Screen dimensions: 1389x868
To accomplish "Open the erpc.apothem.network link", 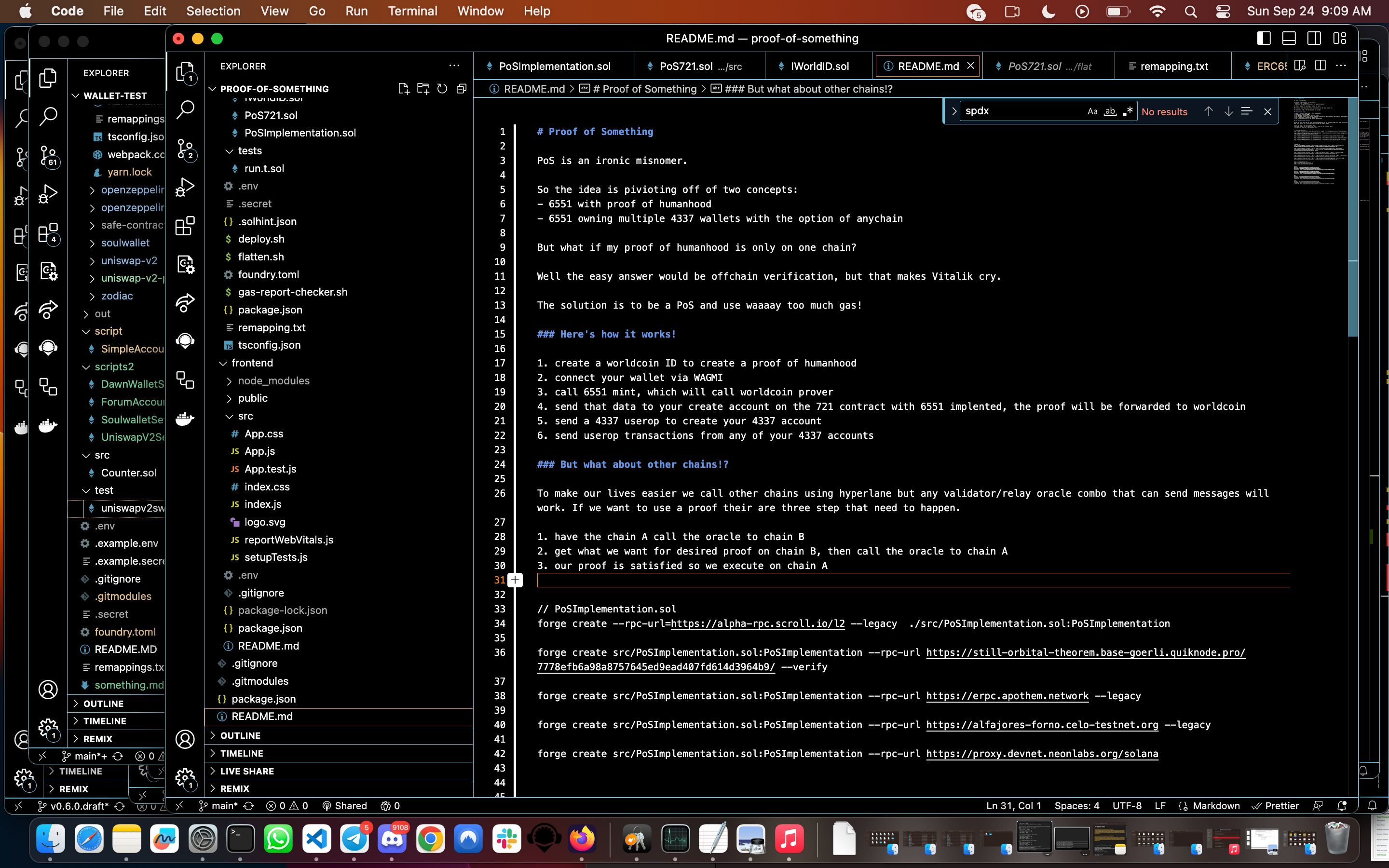I will click(1008, 696).
